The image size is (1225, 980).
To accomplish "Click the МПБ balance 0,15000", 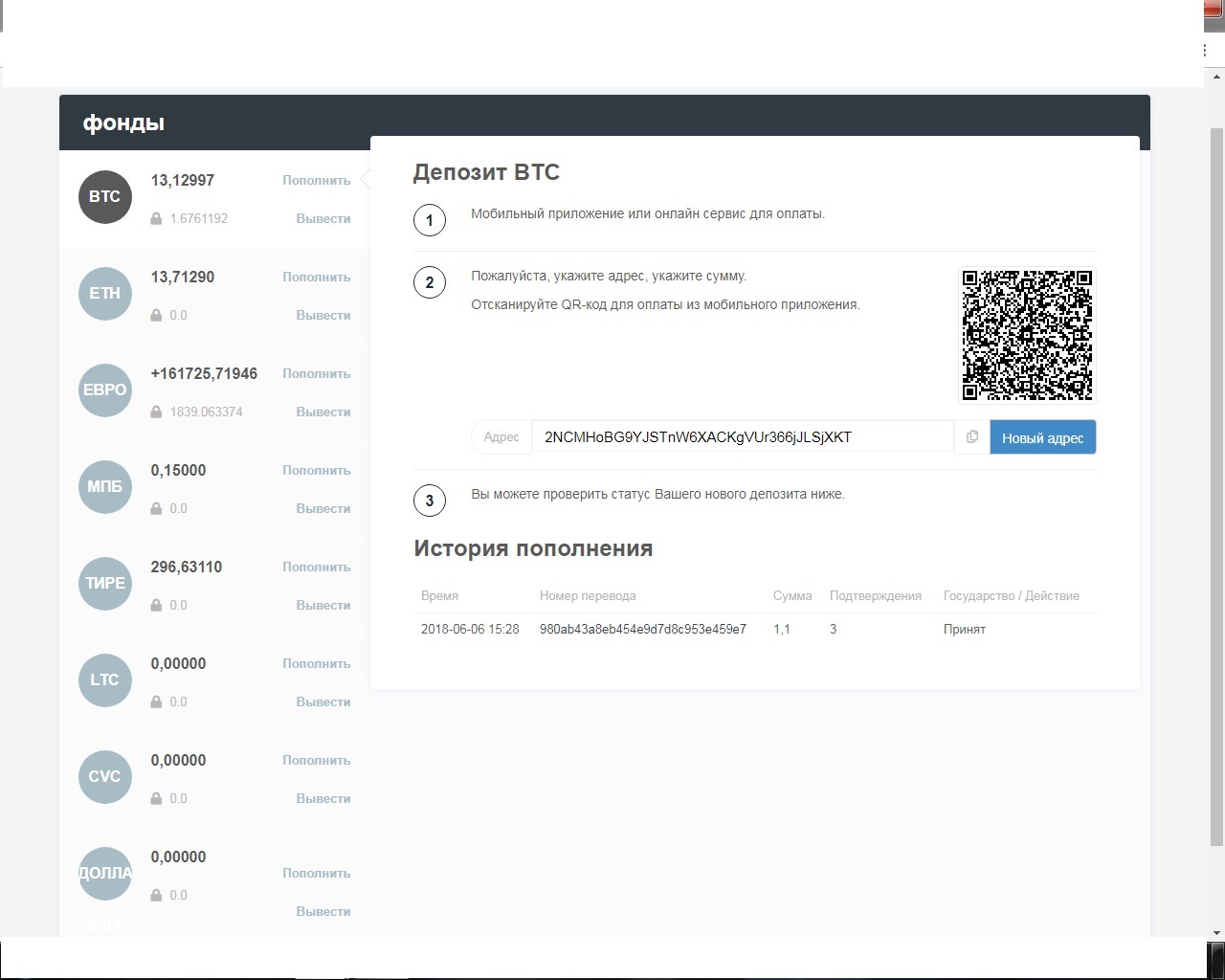I will [178, 470].
